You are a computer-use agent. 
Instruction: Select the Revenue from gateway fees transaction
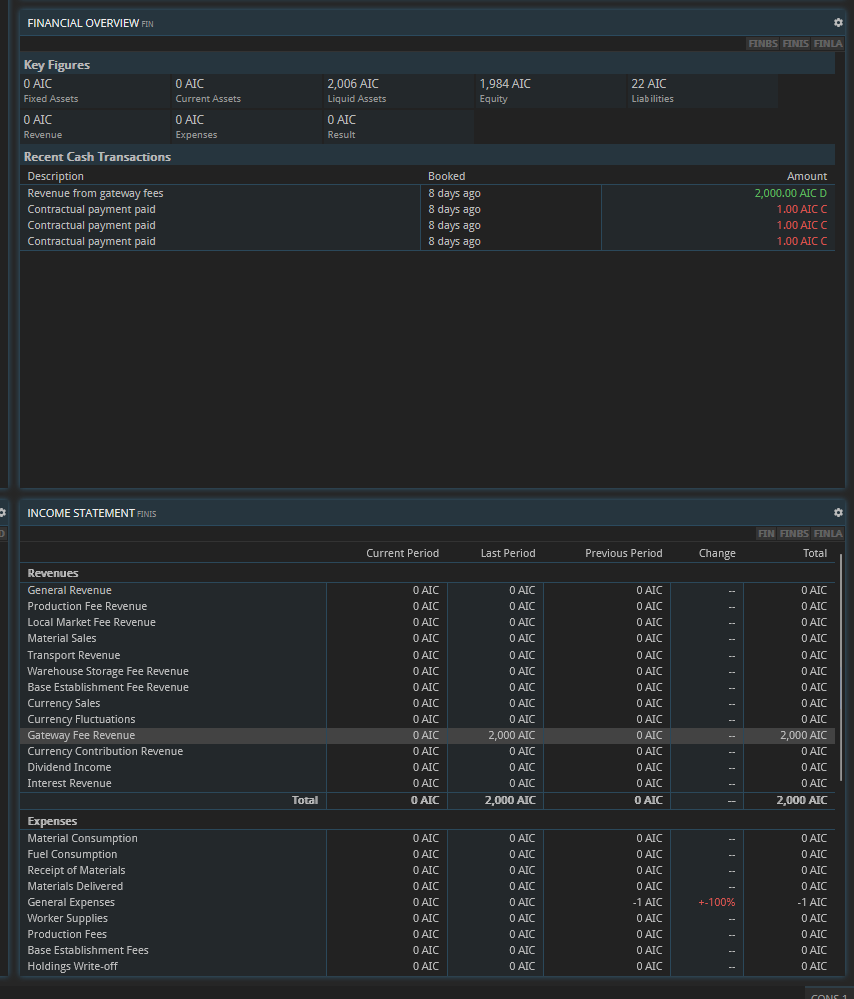[x=95, y=193]
